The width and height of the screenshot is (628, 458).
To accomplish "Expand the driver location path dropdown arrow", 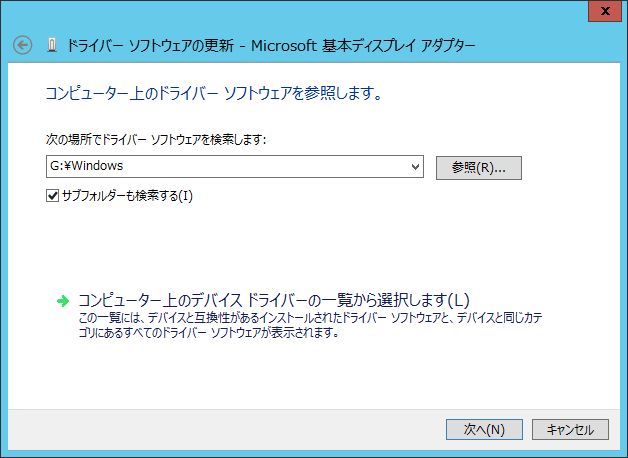I will [416, 167].
